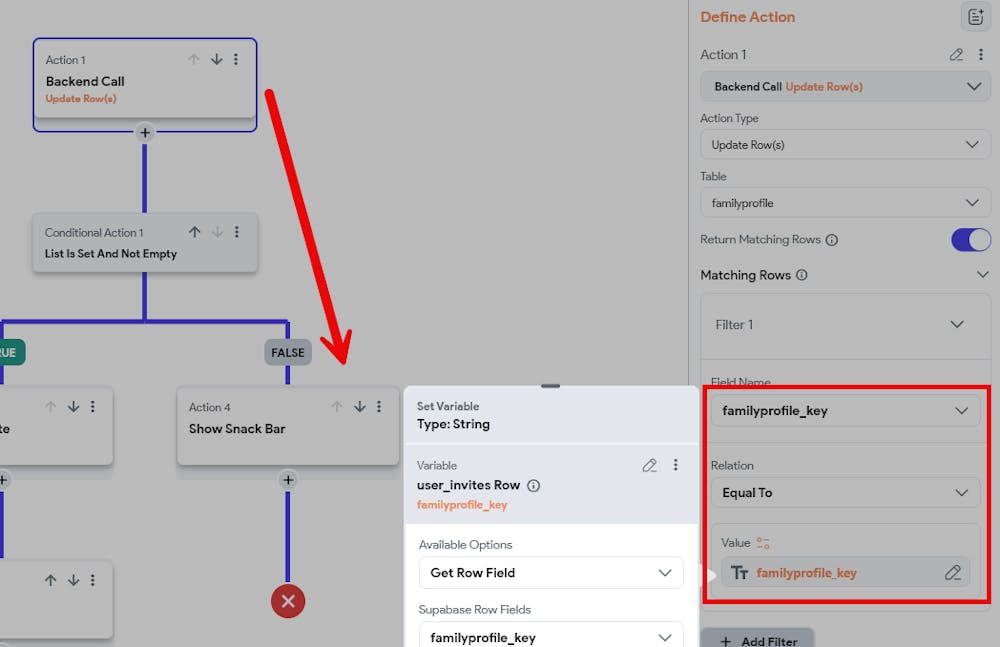Open the Table familyprofile dropdown
This screenshot has height=647, width=1000.
[845, 203]
